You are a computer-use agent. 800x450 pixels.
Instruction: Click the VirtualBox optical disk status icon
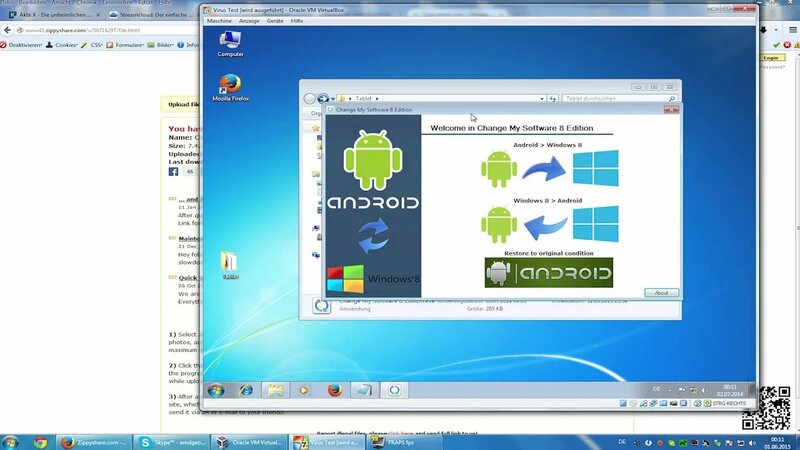pos(633,404)
